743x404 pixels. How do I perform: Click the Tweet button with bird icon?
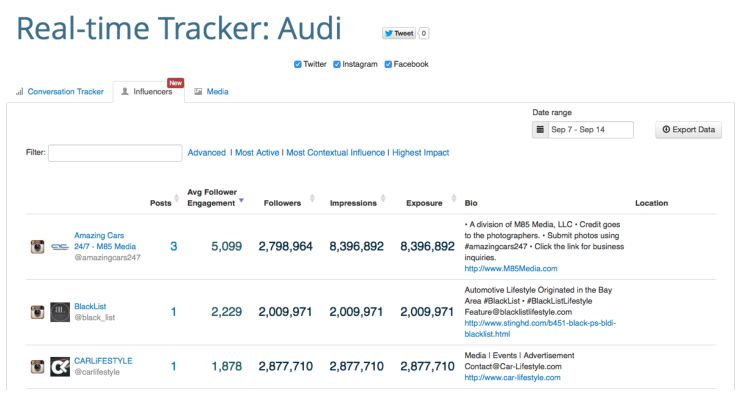(398, 33)
